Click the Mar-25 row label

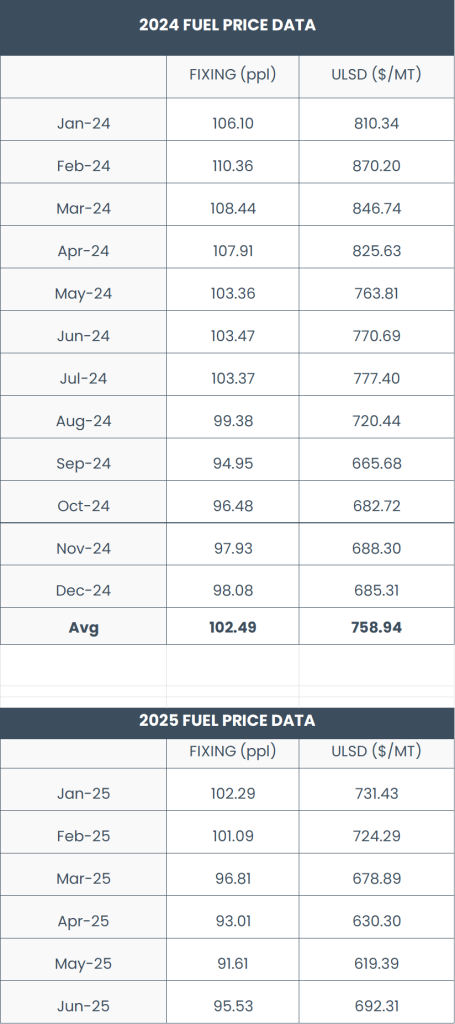point(84,878)
